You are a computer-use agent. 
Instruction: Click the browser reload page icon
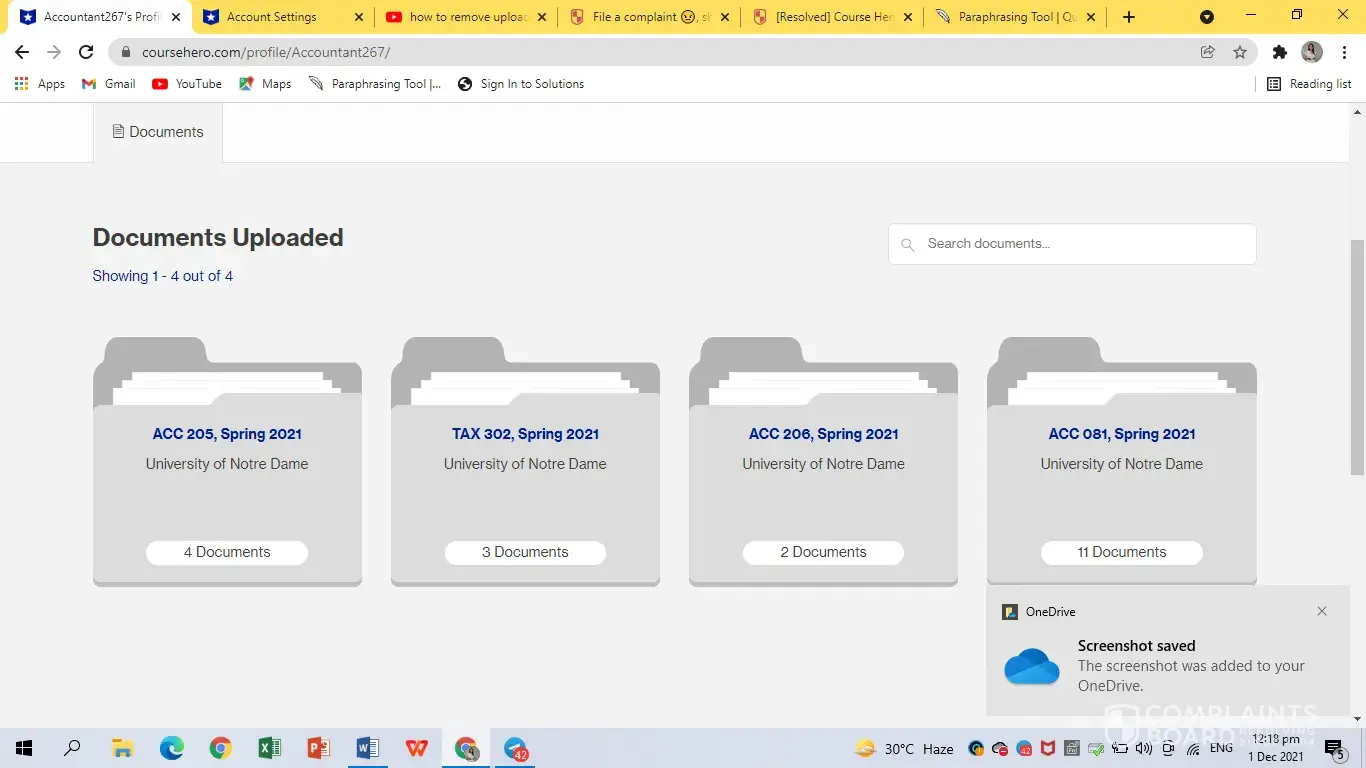tap(86, 52)
